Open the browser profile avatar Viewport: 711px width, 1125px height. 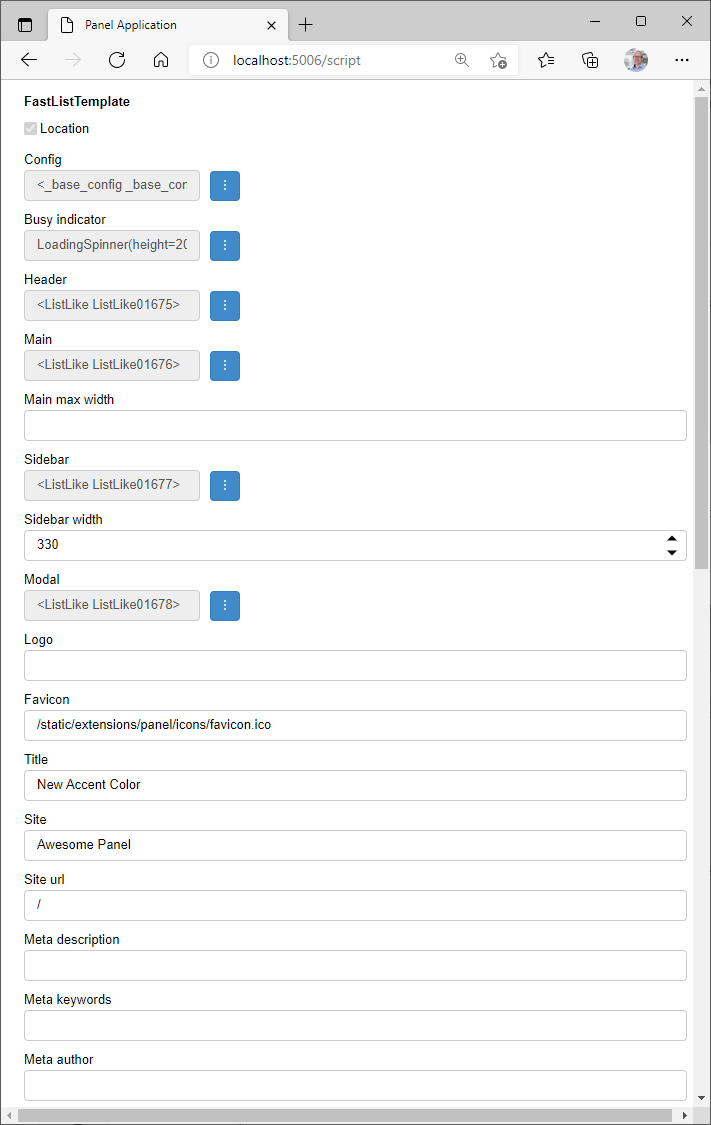636,60
